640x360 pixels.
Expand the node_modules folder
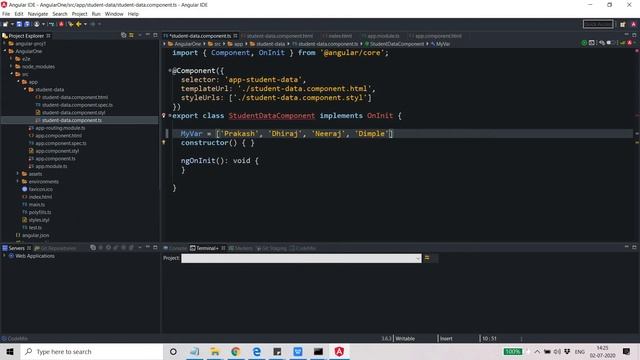(11, 67)
